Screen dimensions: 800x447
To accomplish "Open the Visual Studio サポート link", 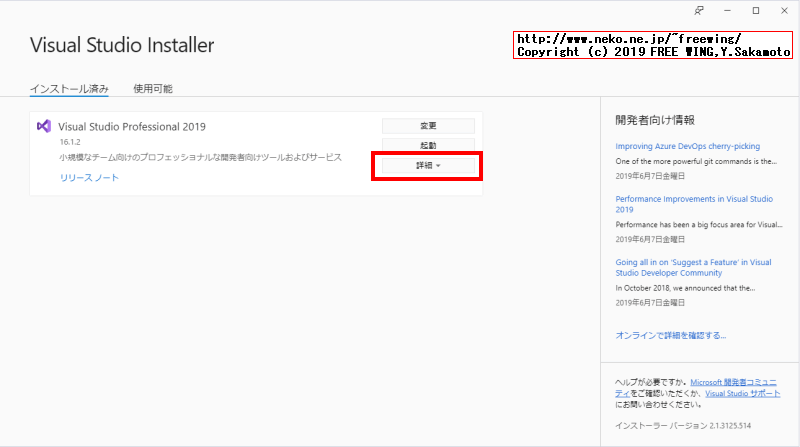I will point(742,393).
